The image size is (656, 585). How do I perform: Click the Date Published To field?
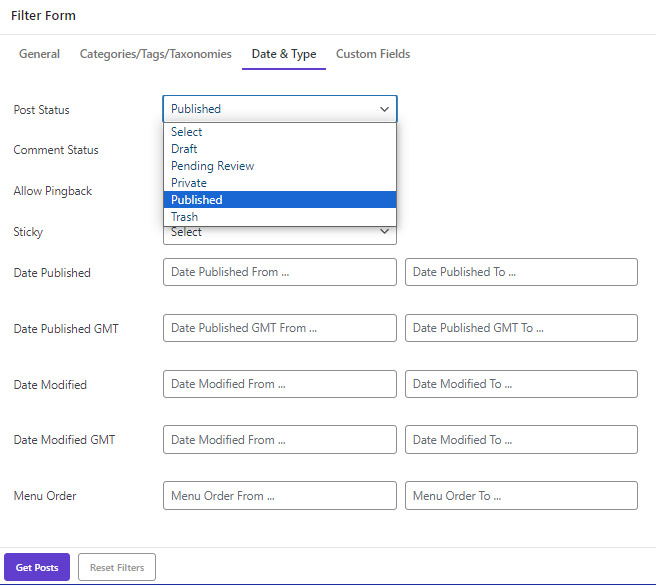point(521,272)
